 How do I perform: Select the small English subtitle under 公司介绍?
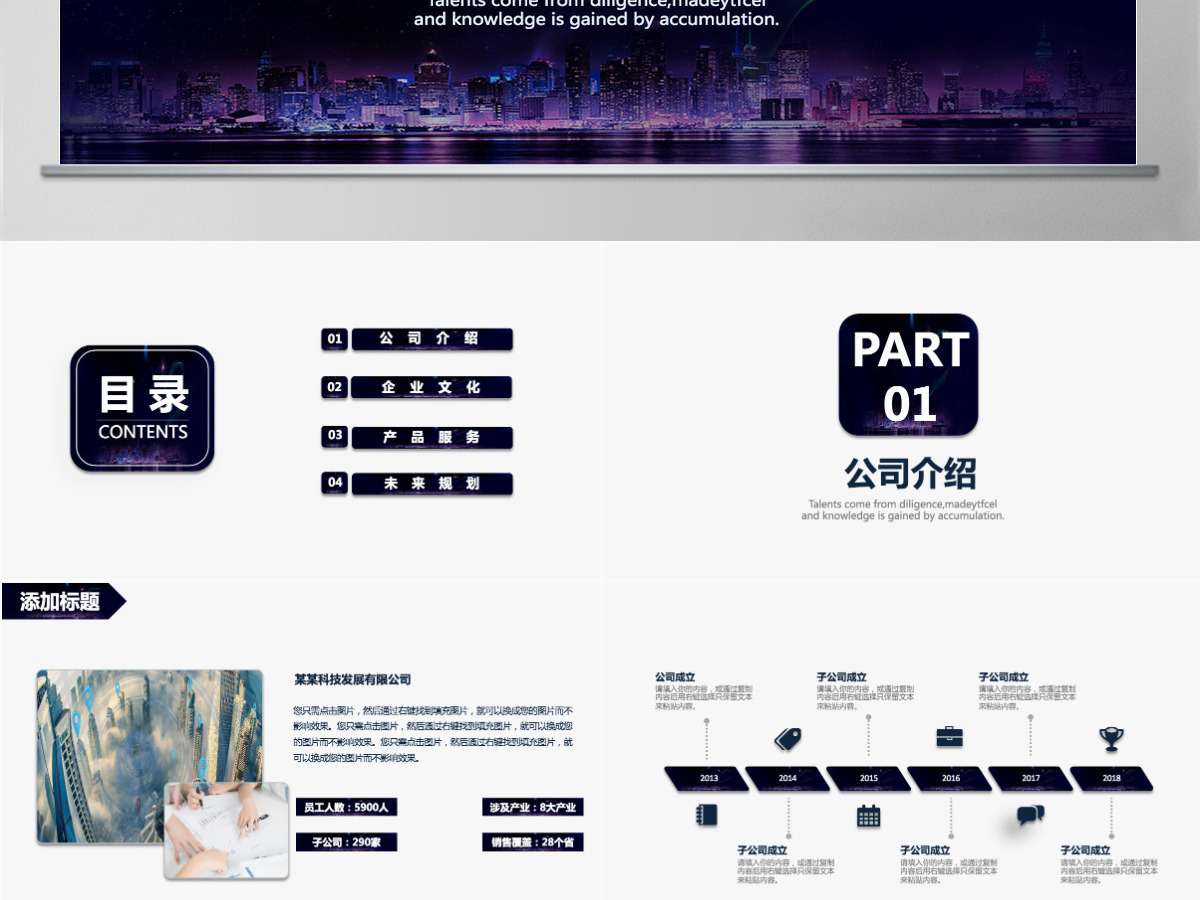pyautogui.click(x=903, y=510)
